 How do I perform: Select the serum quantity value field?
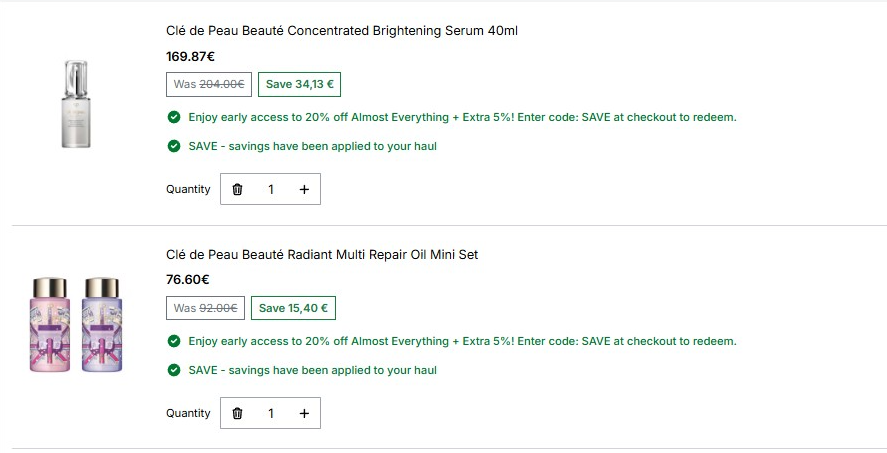point(271,189)
